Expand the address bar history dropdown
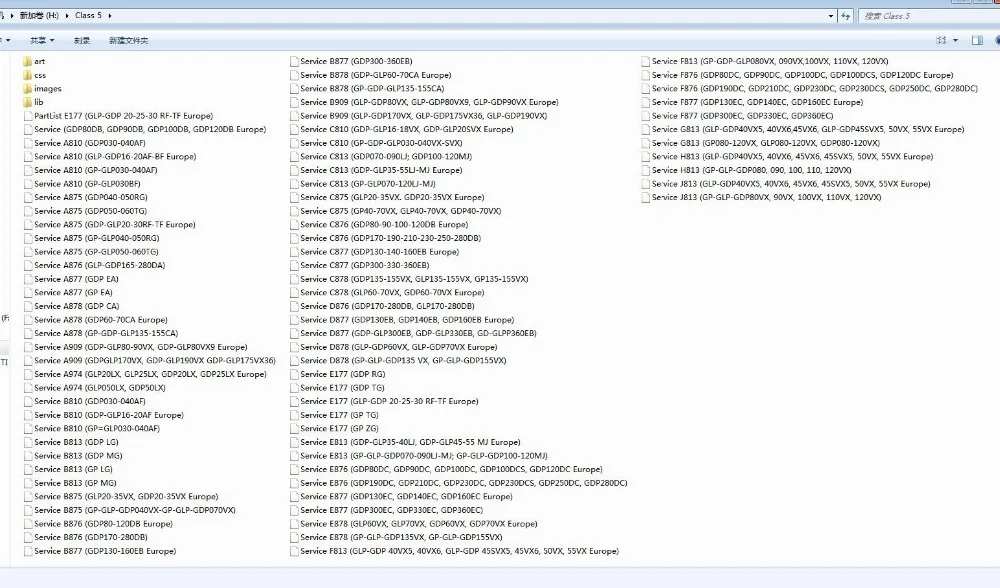Viewport: 1000px width, 588px height. tap(830, 16)
